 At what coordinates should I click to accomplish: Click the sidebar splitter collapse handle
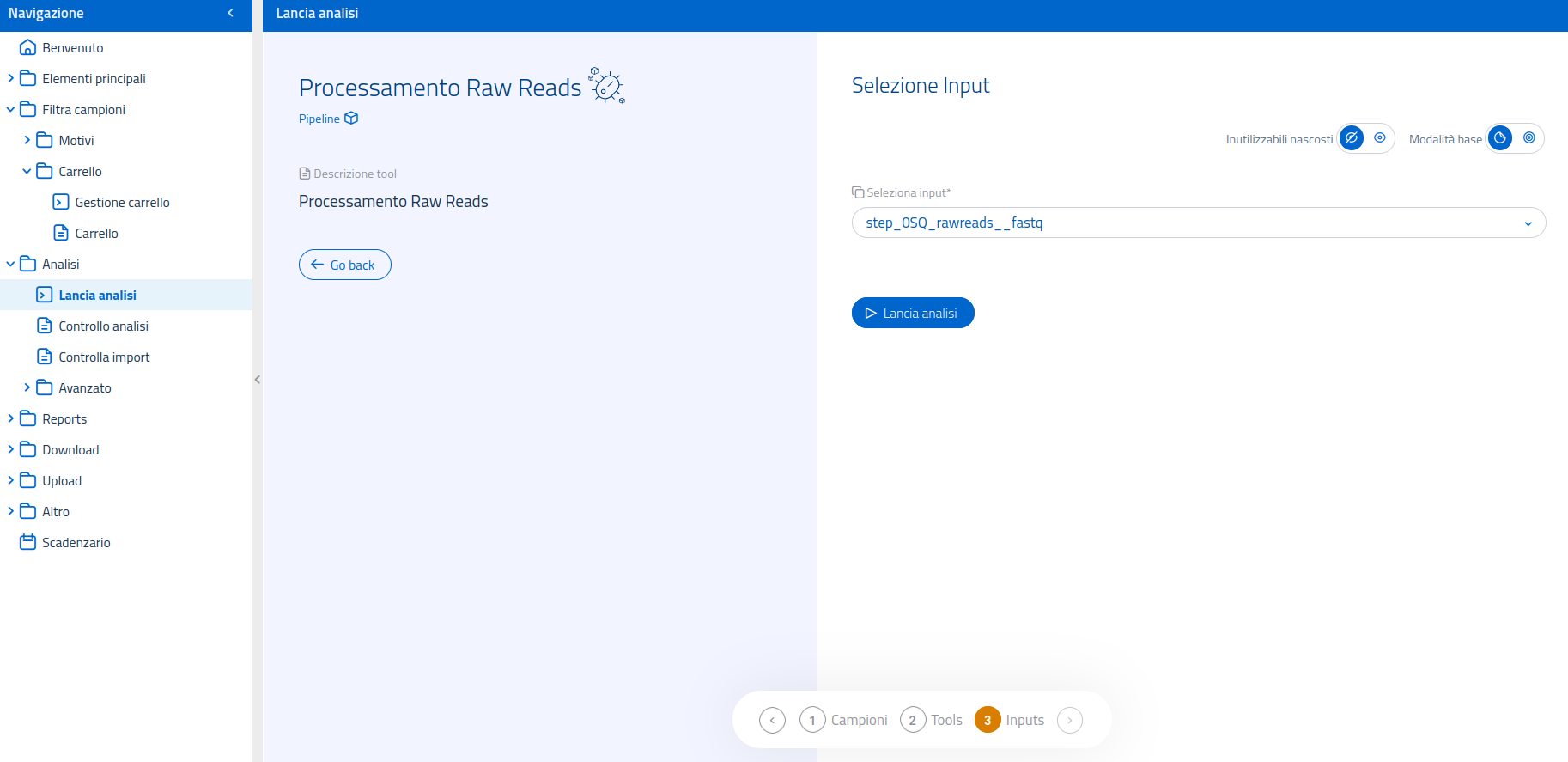257,379
